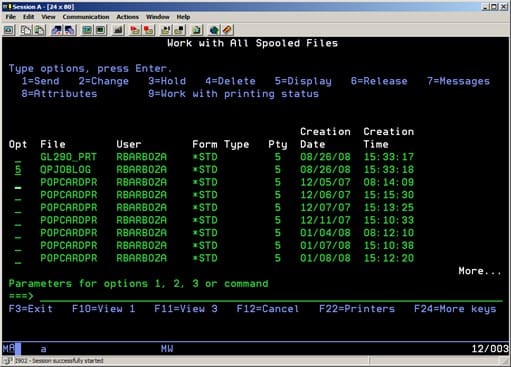The width and height of the screenshot is (511, 367).
Task: Click the Receive file from host icon
Action: (x=70, y=30)
